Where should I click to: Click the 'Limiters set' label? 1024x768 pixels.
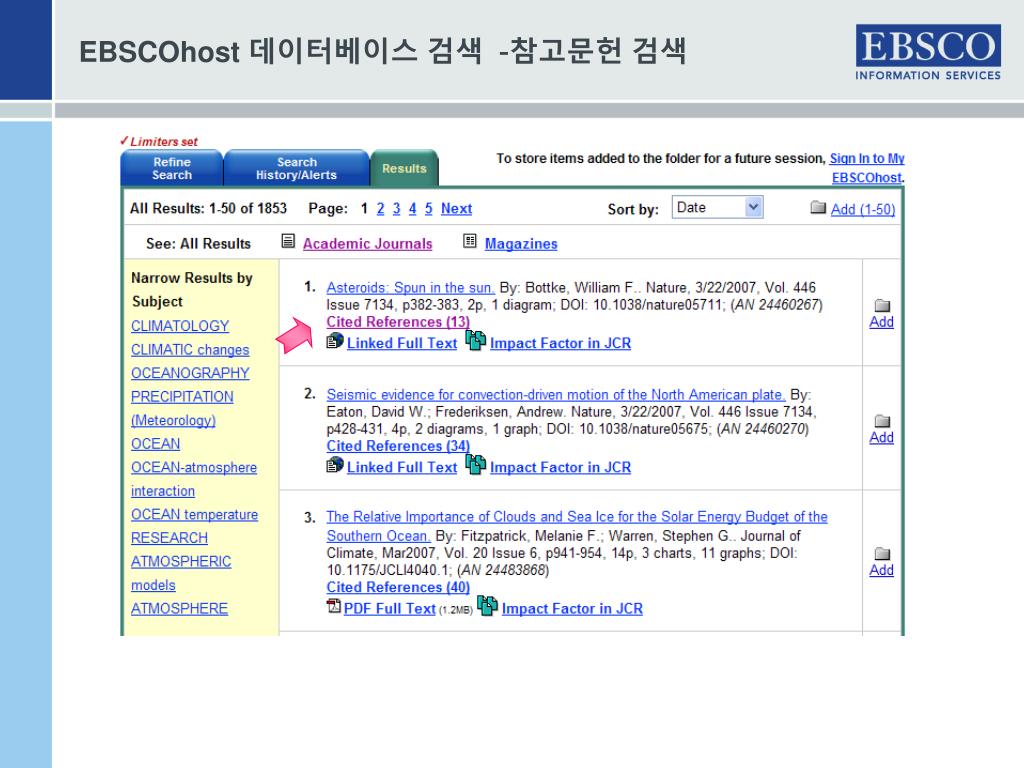[159, 141]
